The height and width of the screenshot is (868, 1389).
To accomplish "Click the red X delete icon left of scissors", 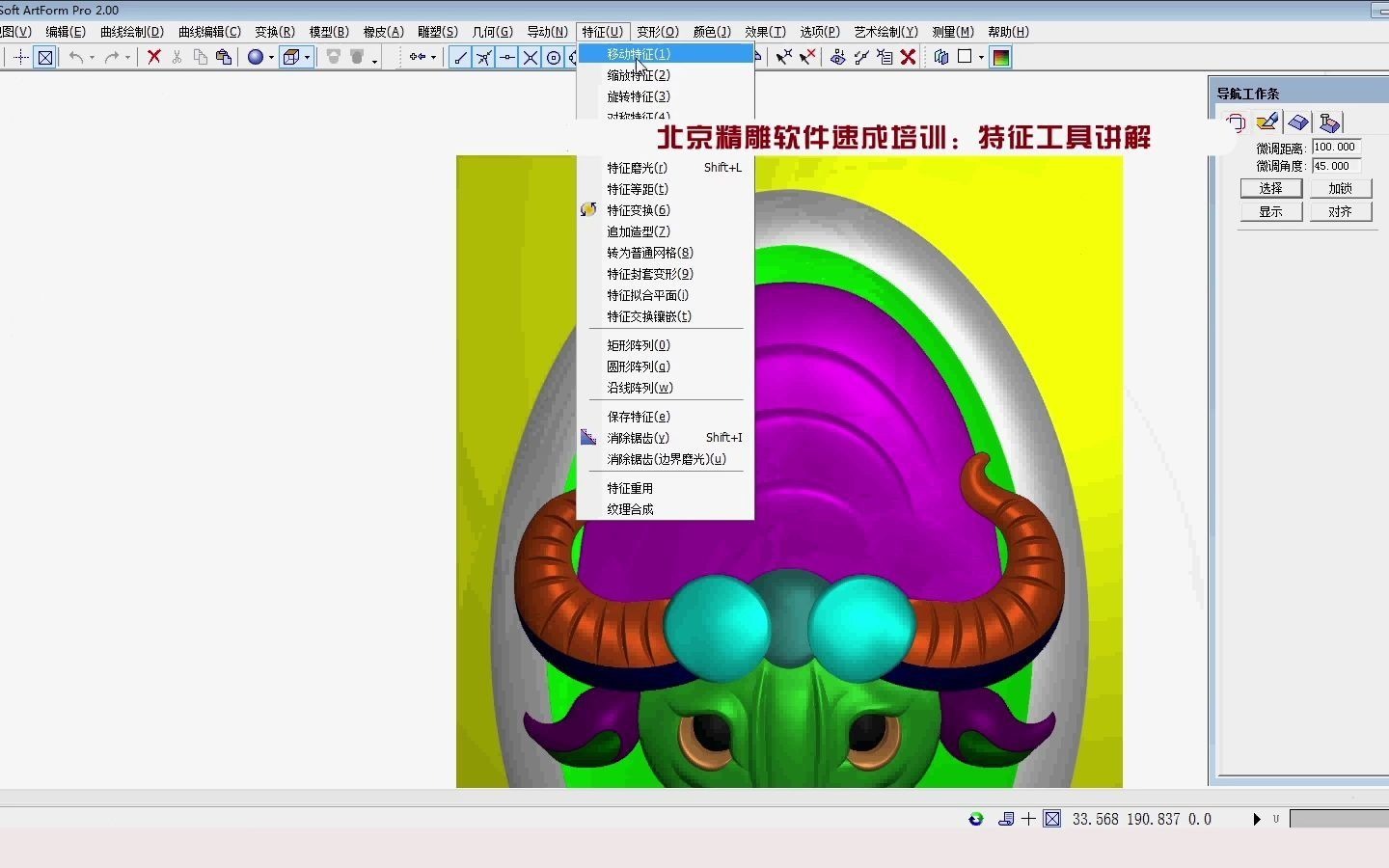I will [x=154, y=57].
